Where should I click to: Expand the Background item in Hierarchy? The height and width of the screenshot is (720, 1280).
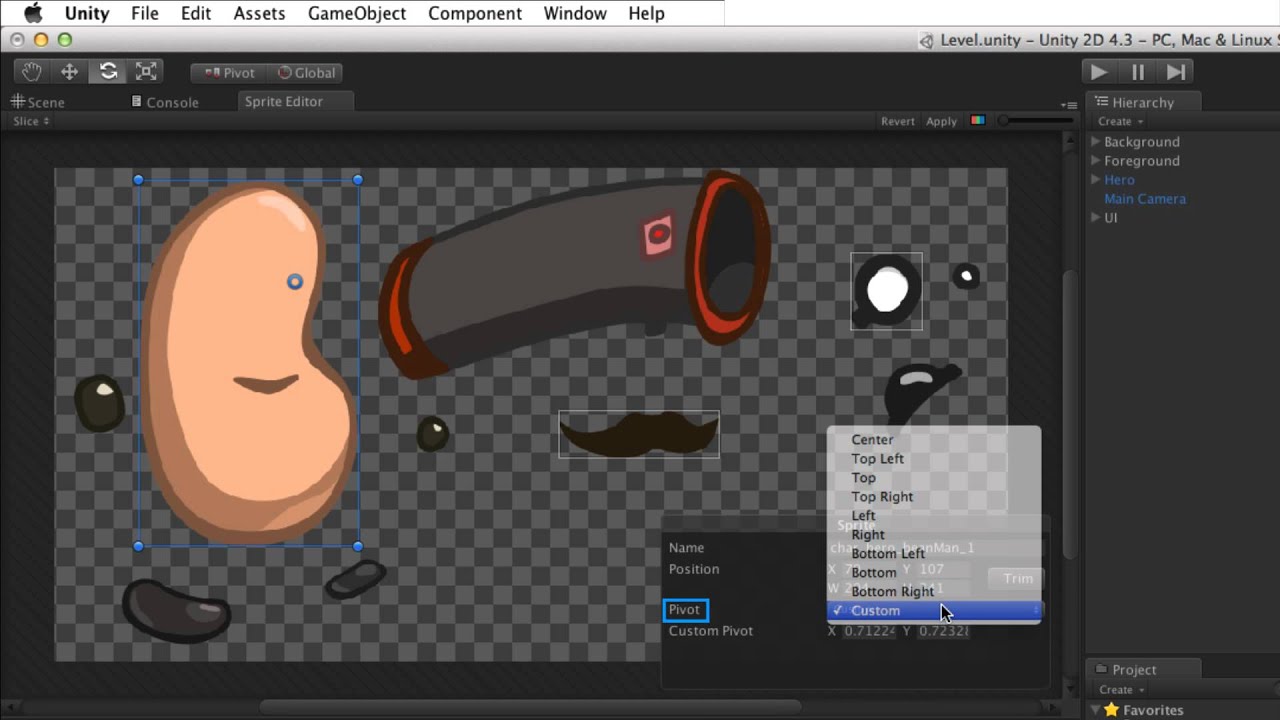(x=1096, y=142)
